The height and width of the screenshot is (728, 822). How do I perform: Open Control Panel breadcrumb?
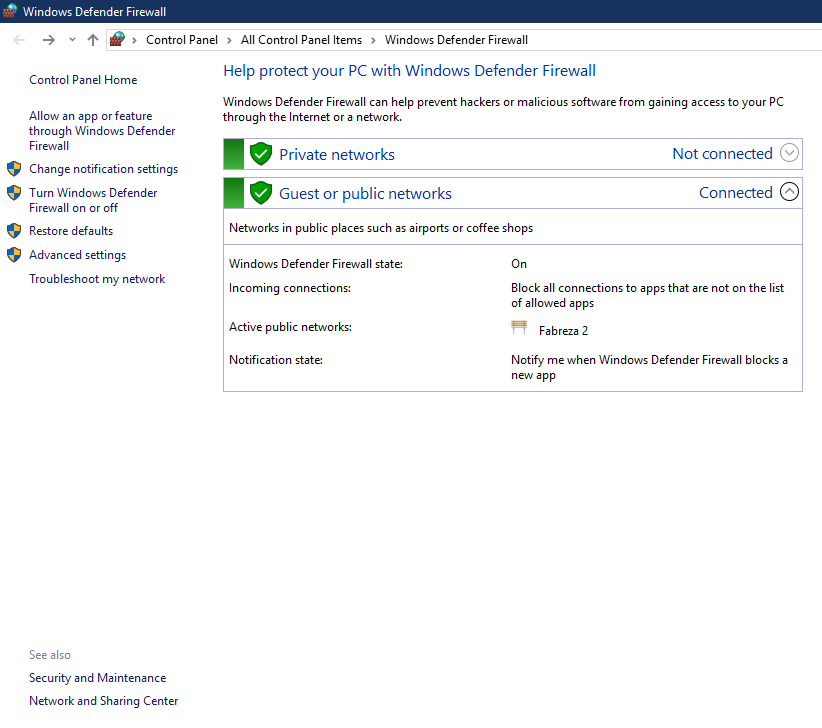[182, 40]
